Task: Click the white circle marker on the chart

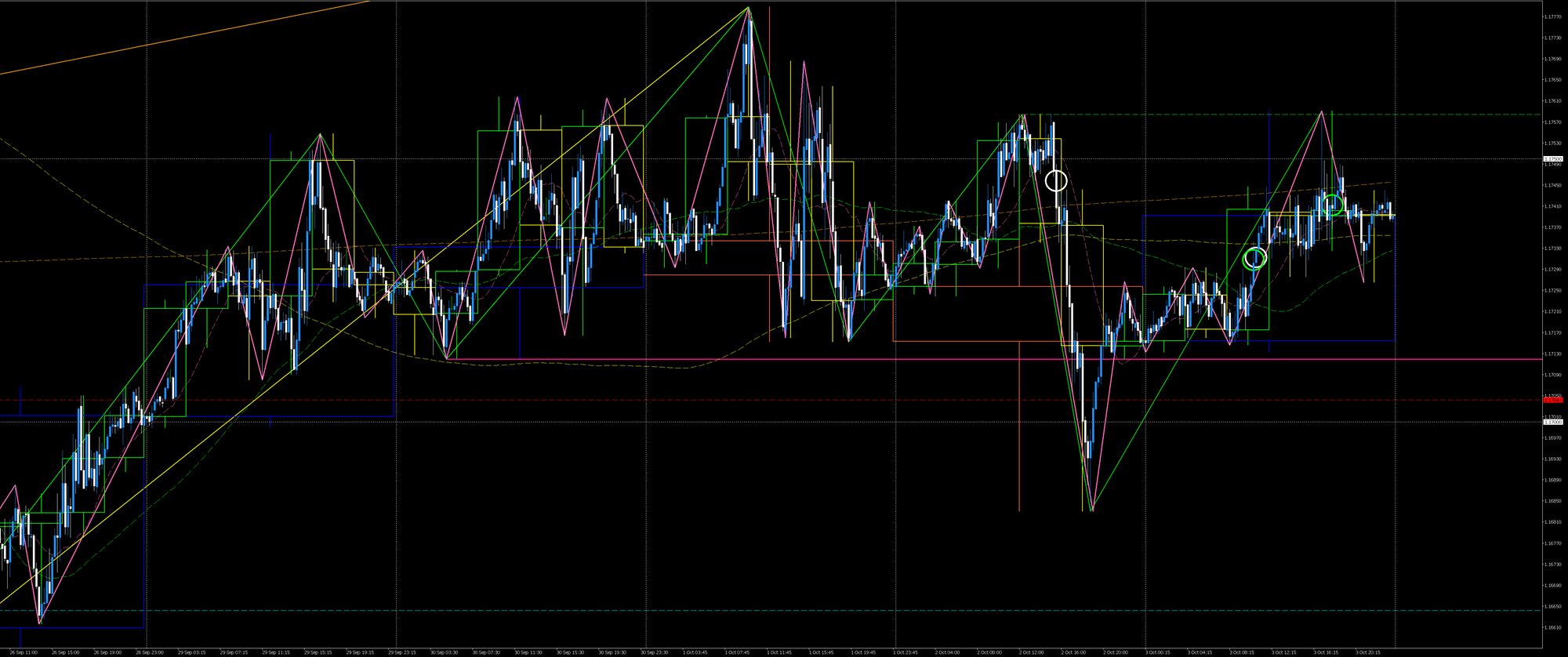Action: coord(1056,181)
